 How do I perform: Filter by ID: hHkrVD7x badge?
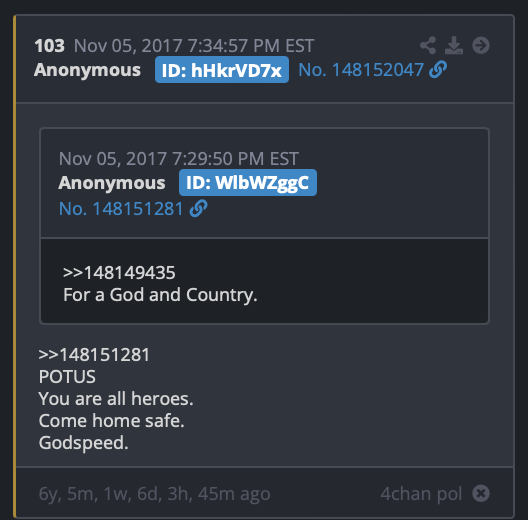(222, 70)
